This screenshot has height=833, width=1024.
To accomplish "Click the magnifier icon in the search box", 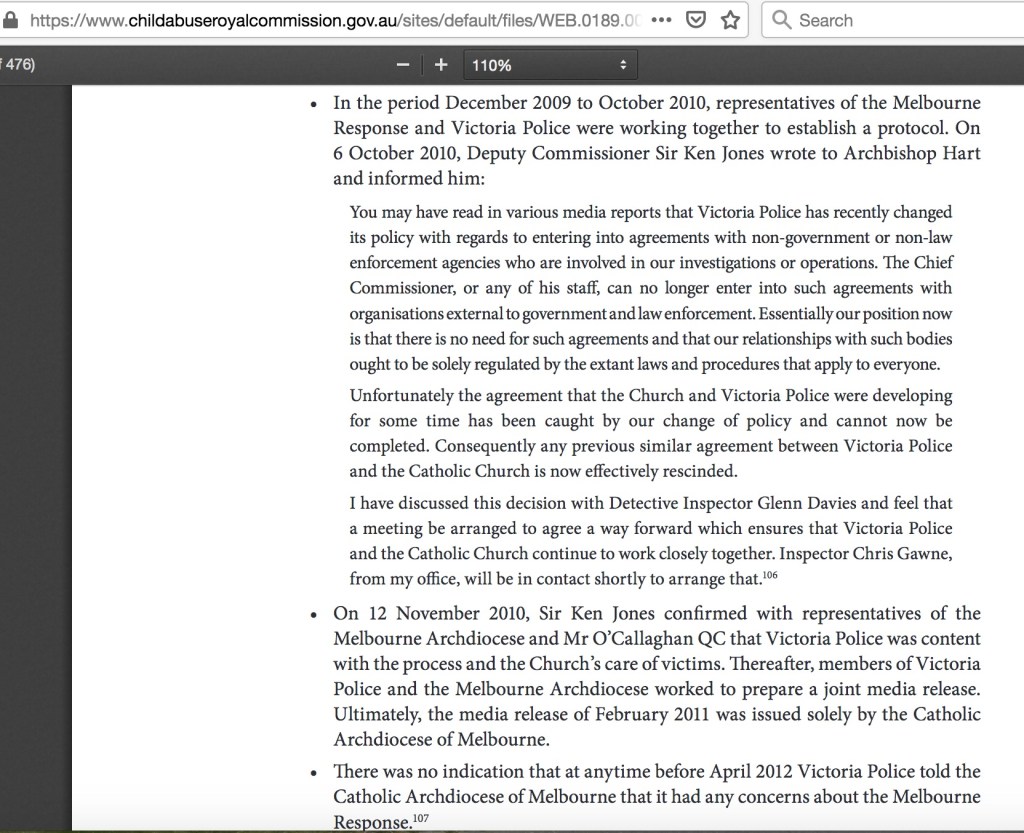I will pyautogui.click(x=782, y=20).
